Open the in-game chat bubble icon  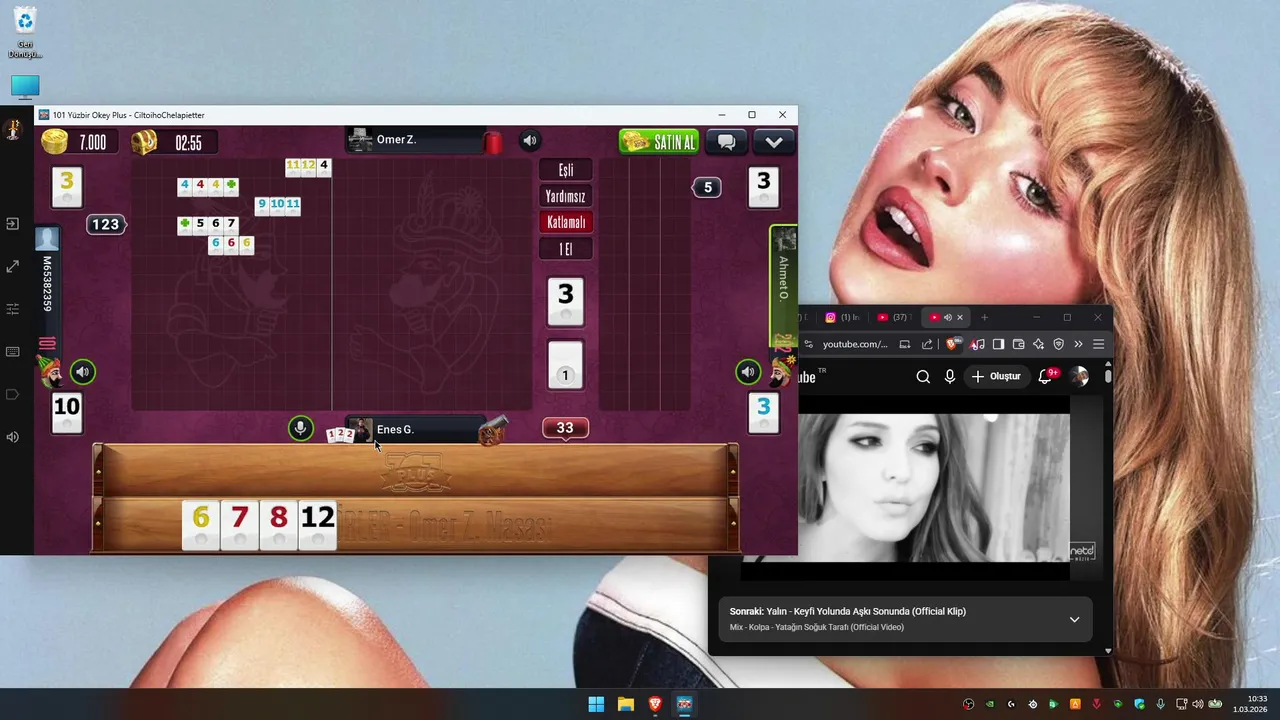pos(727,142)
